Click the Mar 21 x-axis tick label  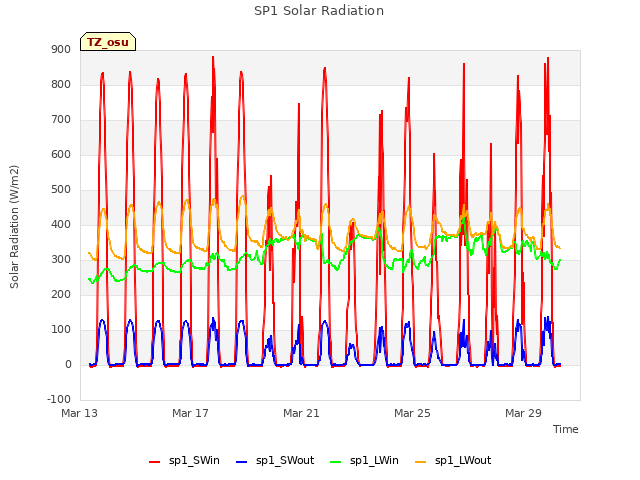coord(301,413)
